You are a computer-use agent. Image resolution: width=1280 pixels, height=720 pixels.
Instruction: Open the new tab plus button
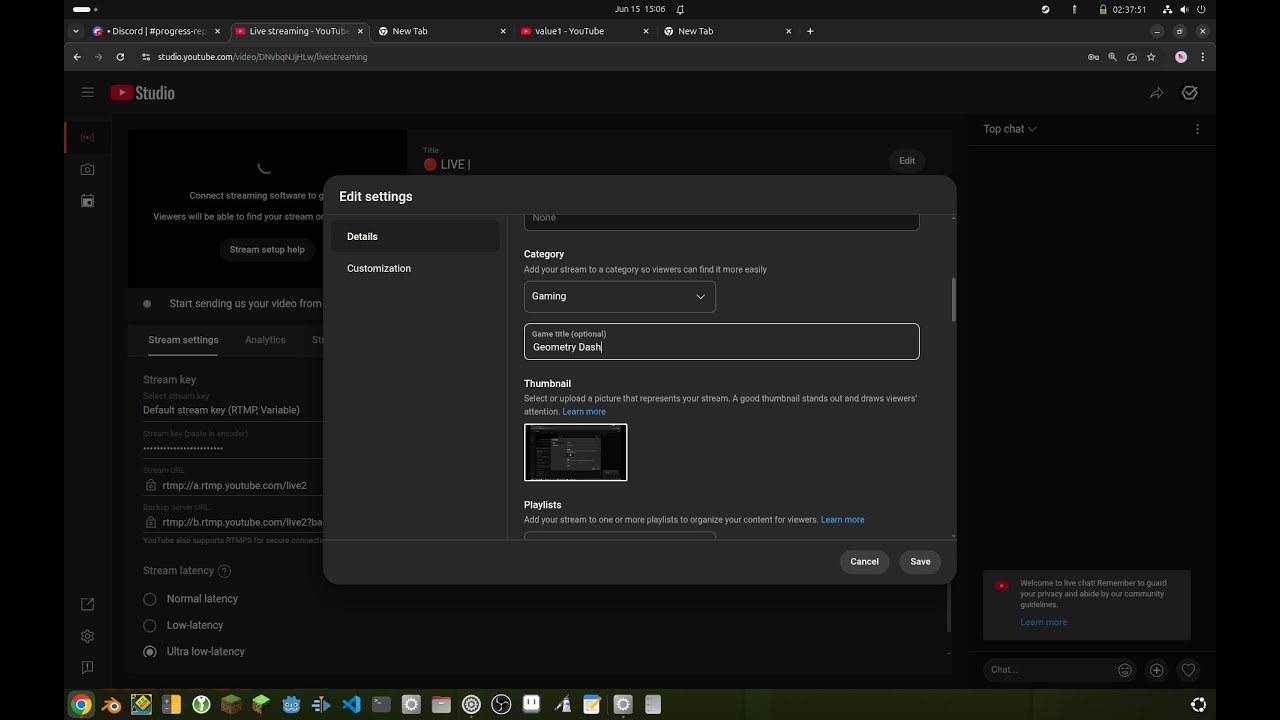click(x=810, y=31)
